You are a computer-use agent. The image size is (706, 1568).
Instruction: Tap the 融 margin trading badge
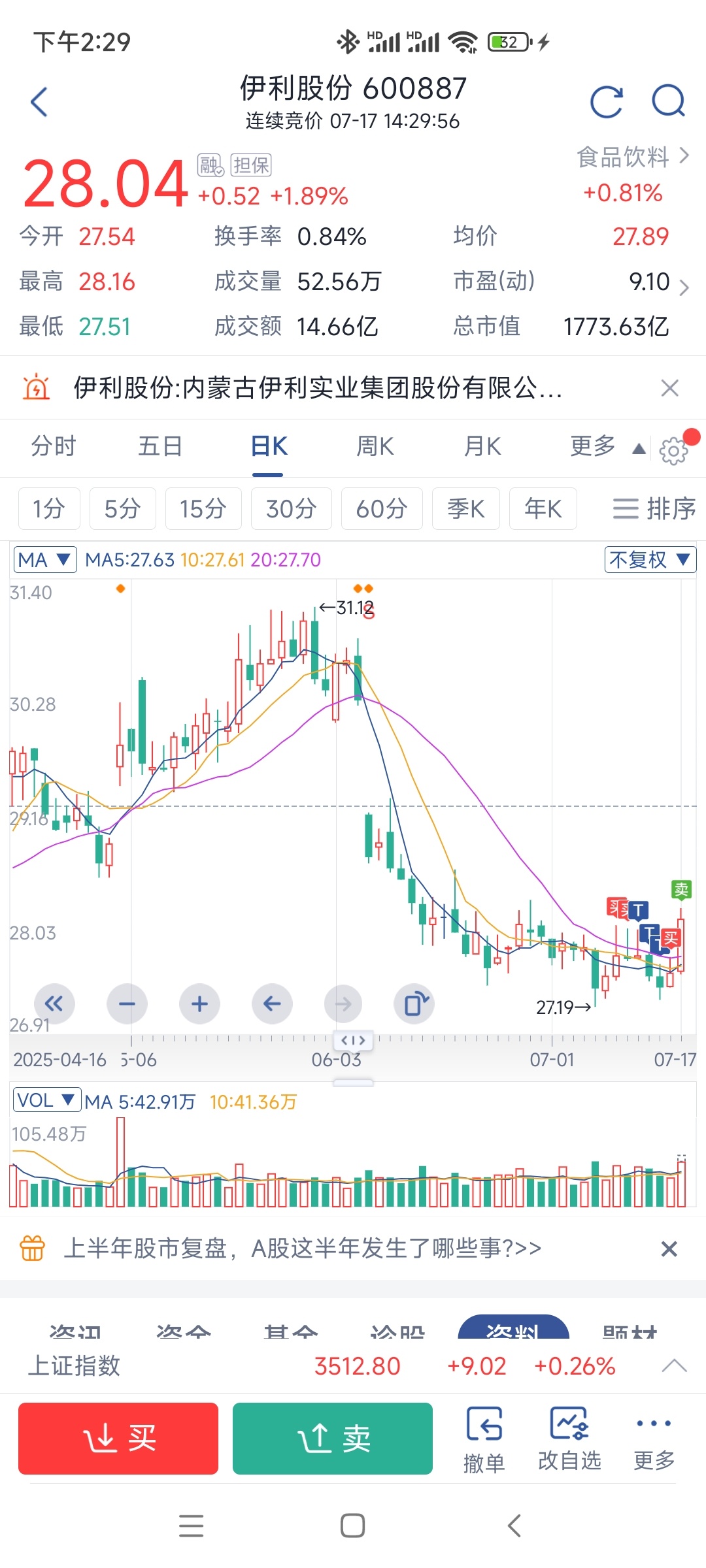coord(210,165)
